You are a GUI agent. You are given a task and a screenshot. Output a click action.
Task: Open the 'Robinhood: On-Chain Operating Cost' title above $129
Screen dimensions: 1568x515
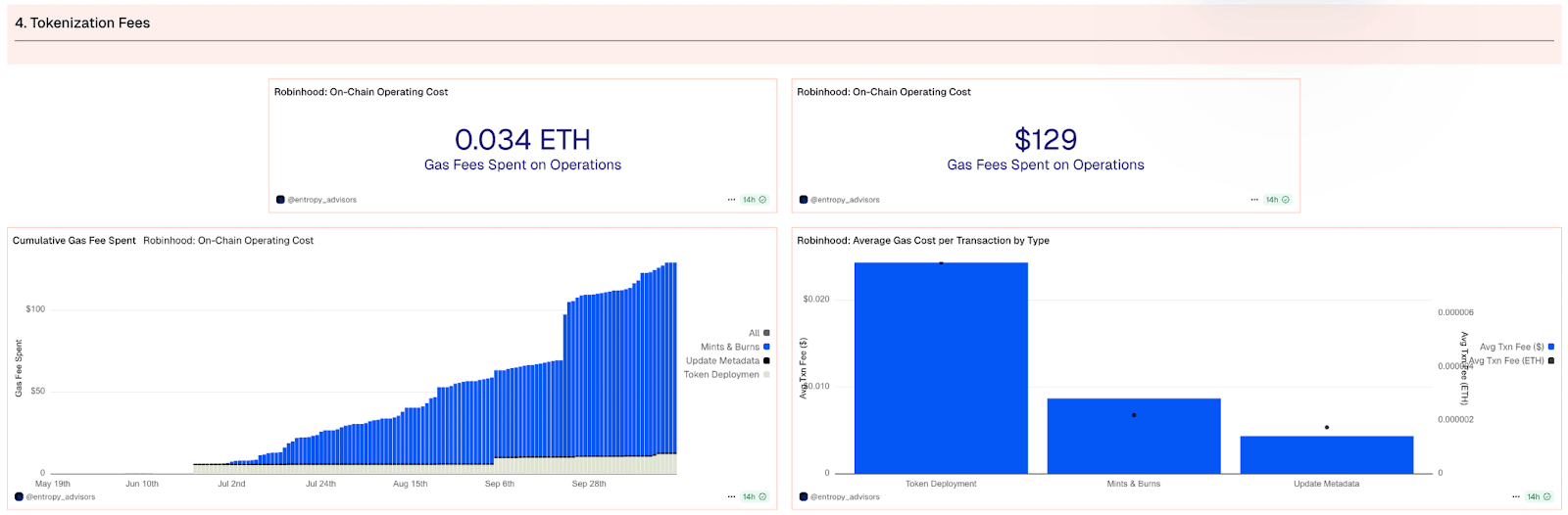coord(884,92)
